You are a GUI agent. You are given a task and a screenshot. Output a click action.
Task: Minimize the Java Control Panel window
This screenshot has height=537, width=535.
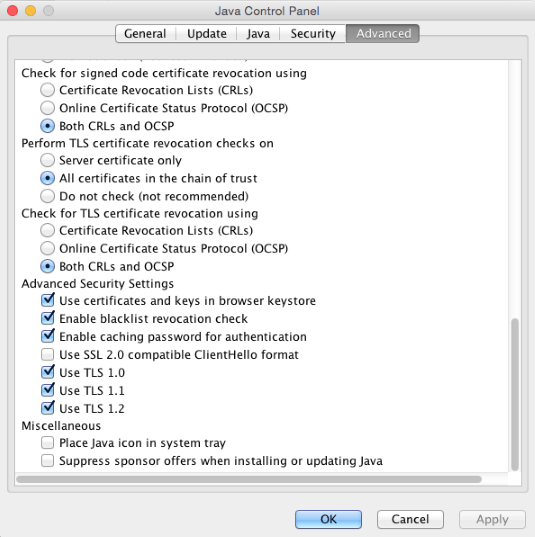(x=30, y=11)
